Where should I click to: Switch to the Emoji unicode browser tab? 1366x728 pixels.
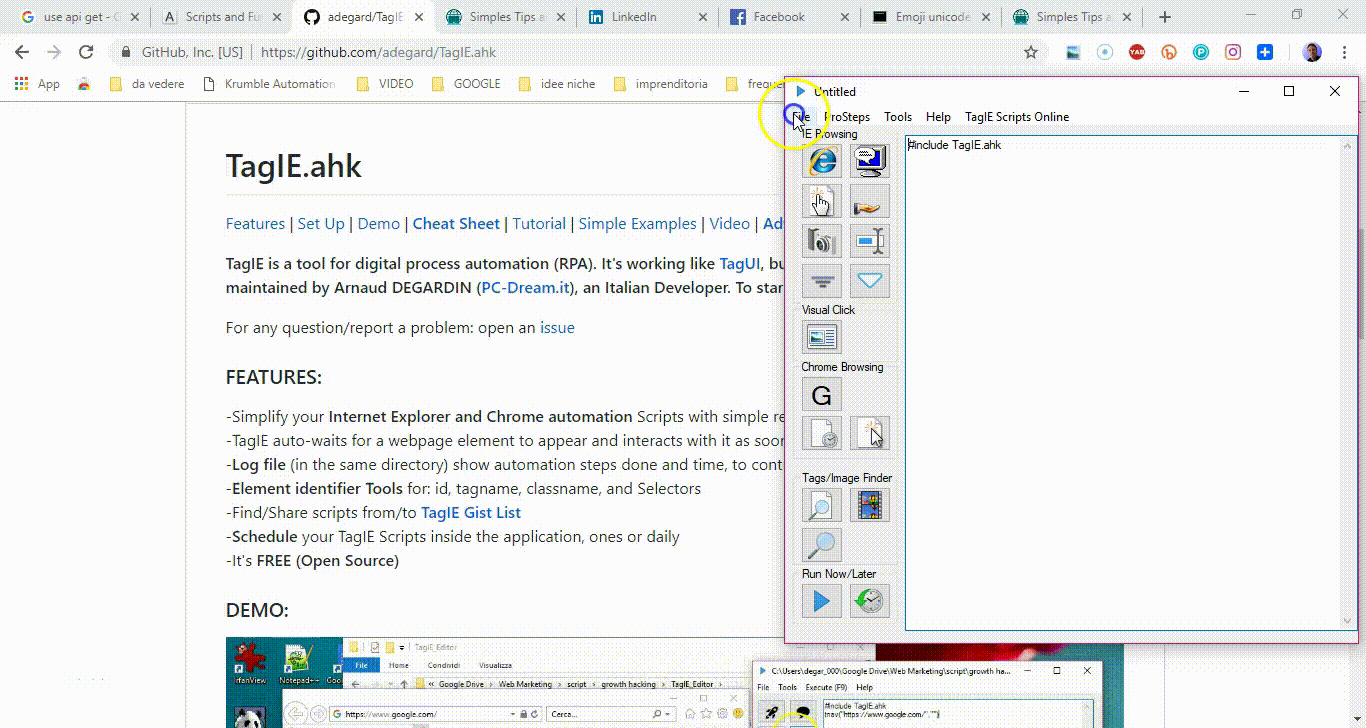click(x=934, y=17)
